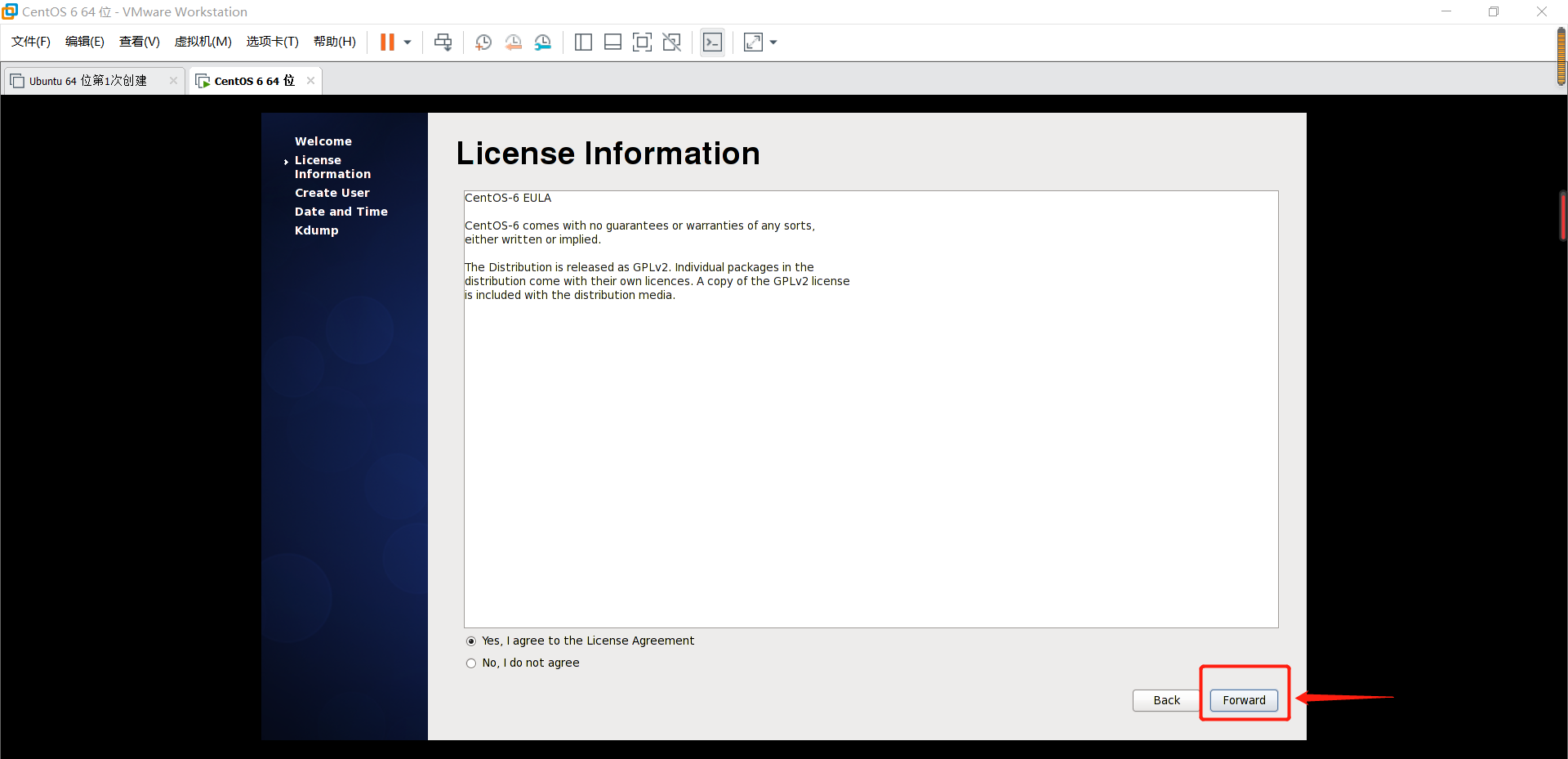Click License Information in the setup sidebar

click(332, 167)
